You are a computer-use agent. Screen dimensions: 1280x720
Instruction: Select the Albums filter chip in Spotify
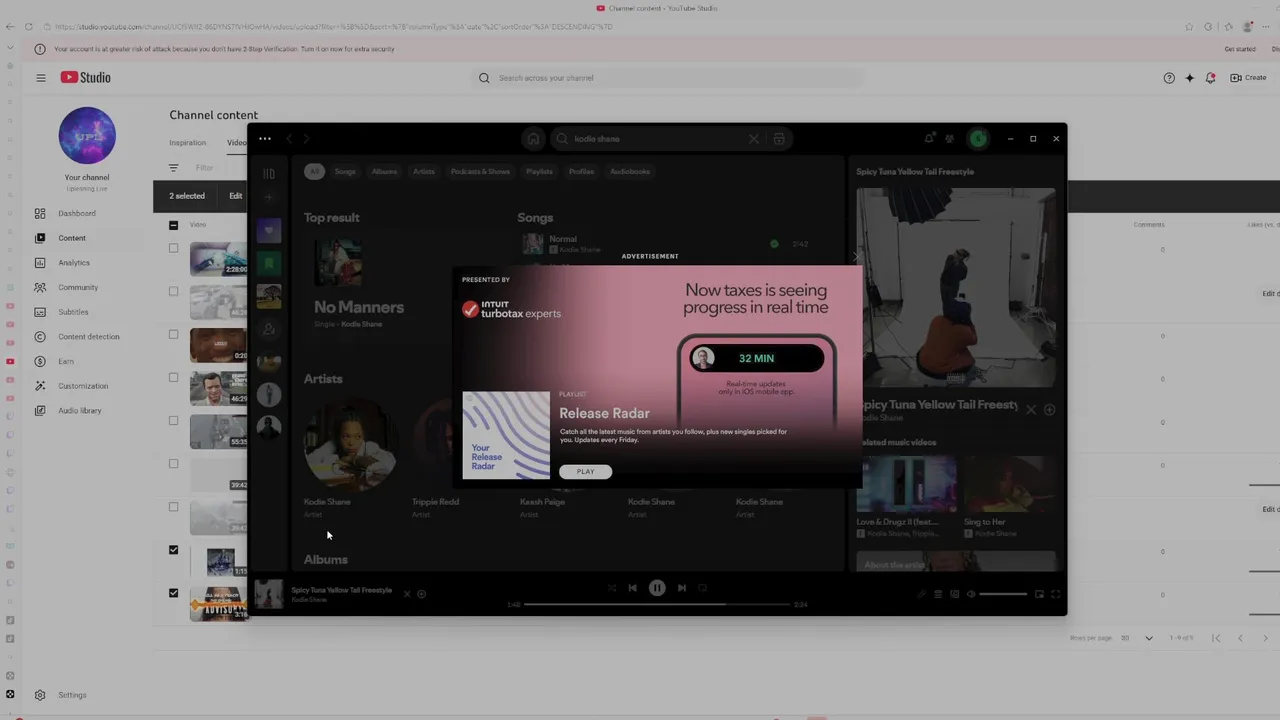(x=384, y=171)
